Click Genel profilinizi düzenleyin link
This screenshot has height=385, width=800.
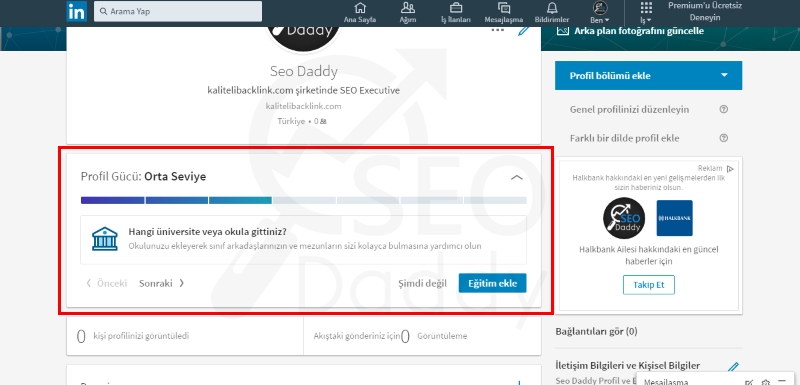coord(629,109)
